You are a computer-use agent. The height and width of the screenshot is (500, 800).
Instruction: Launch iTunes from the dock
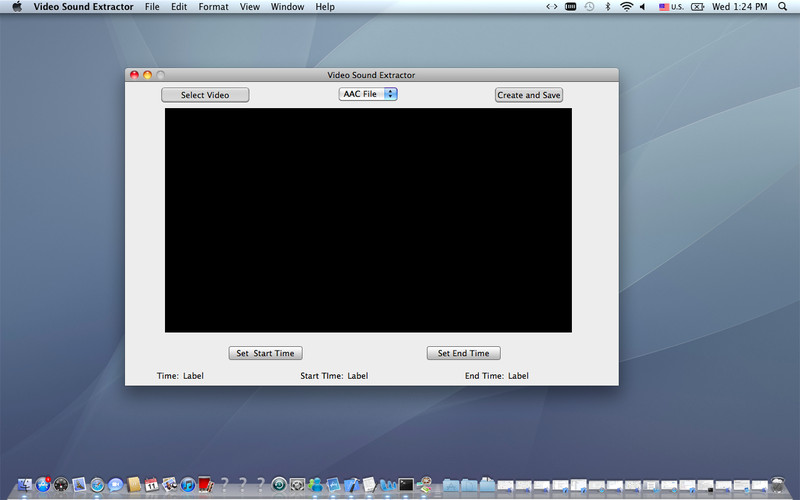pyautogui.click(x=188, y=484)
